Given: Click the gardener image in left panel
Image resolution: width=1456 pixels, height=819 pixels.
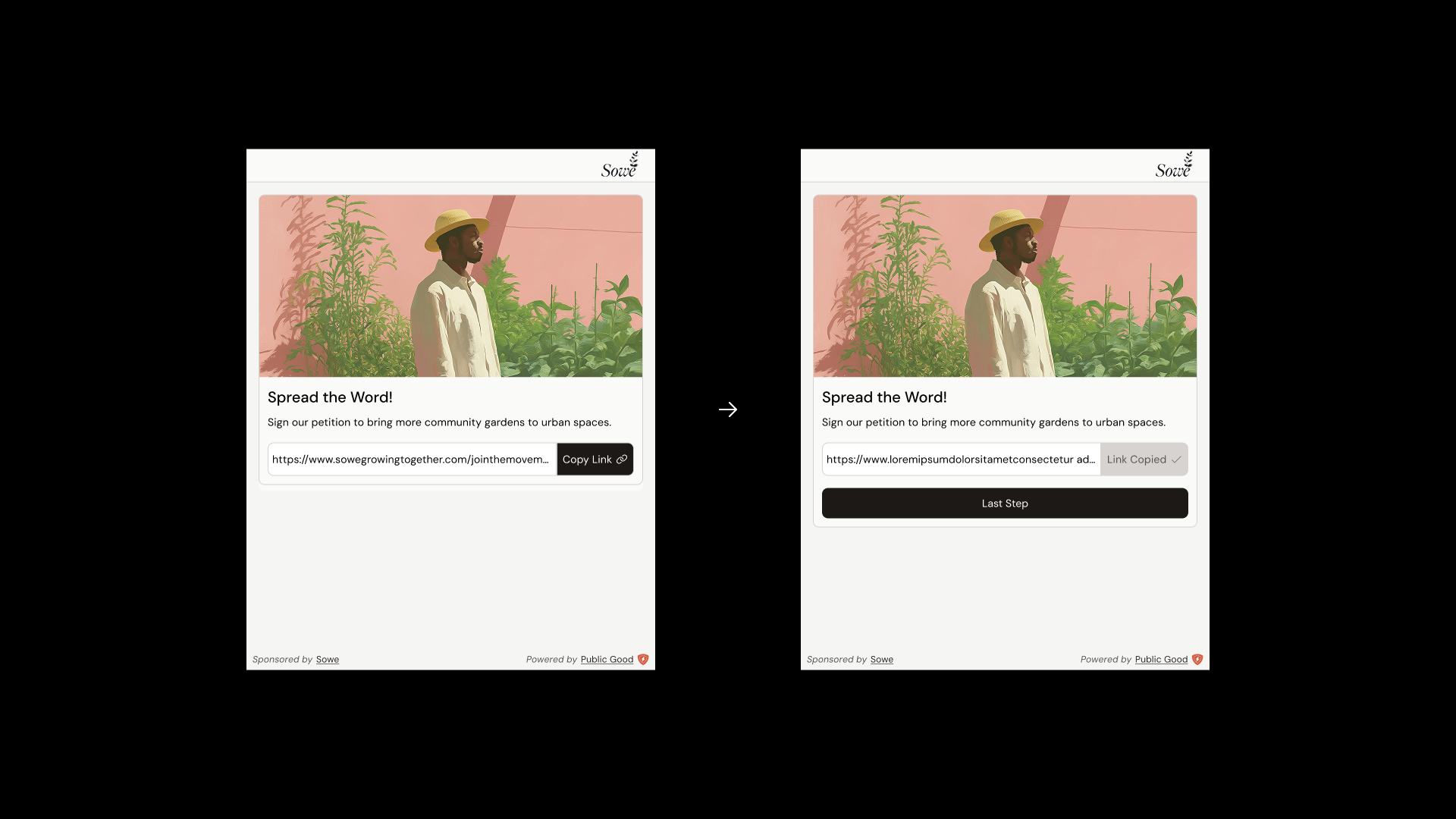Looking at the screenshot, I should coord(450,286).
